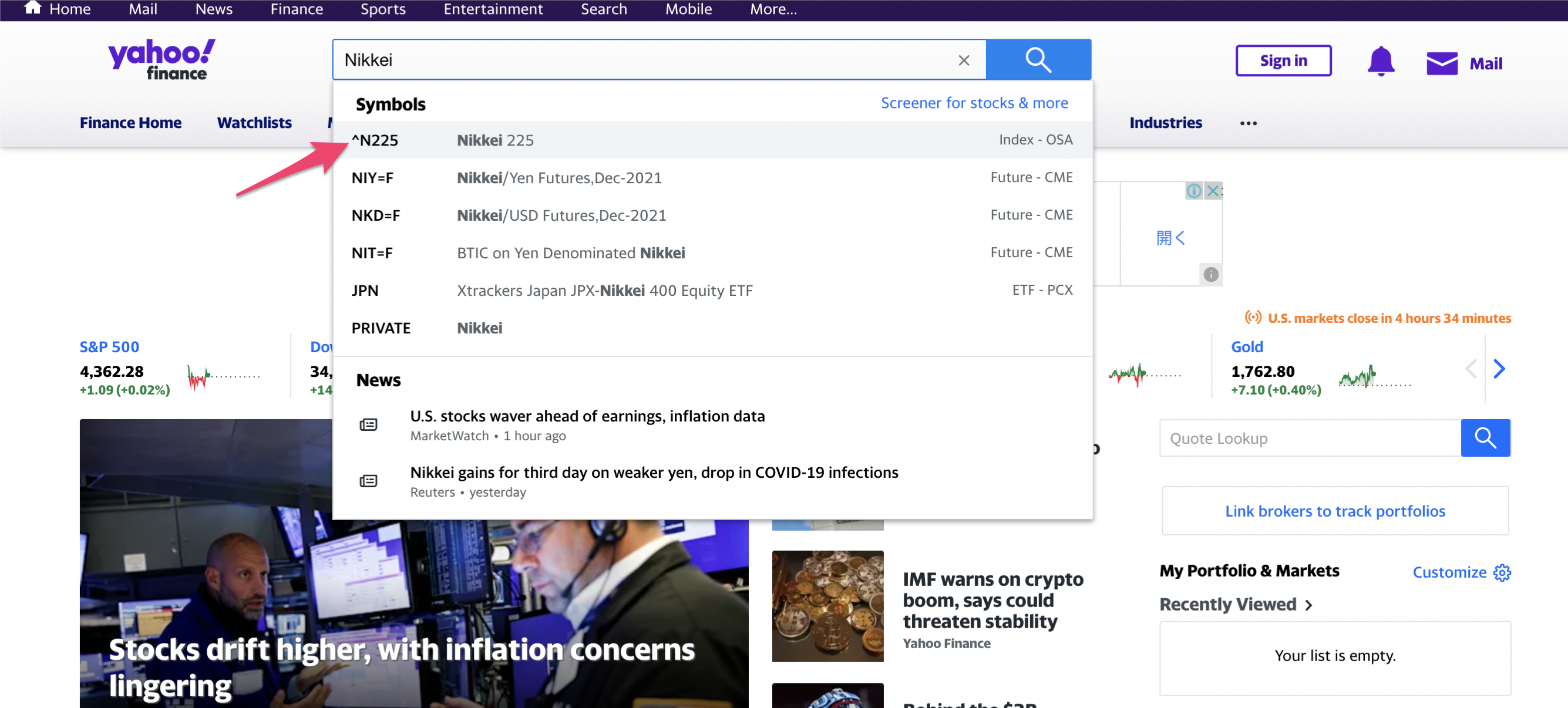Open Screener for stocks & more link
Image resolution: width=1568 pixels, height=708 pixels.
tap(974, 103)
